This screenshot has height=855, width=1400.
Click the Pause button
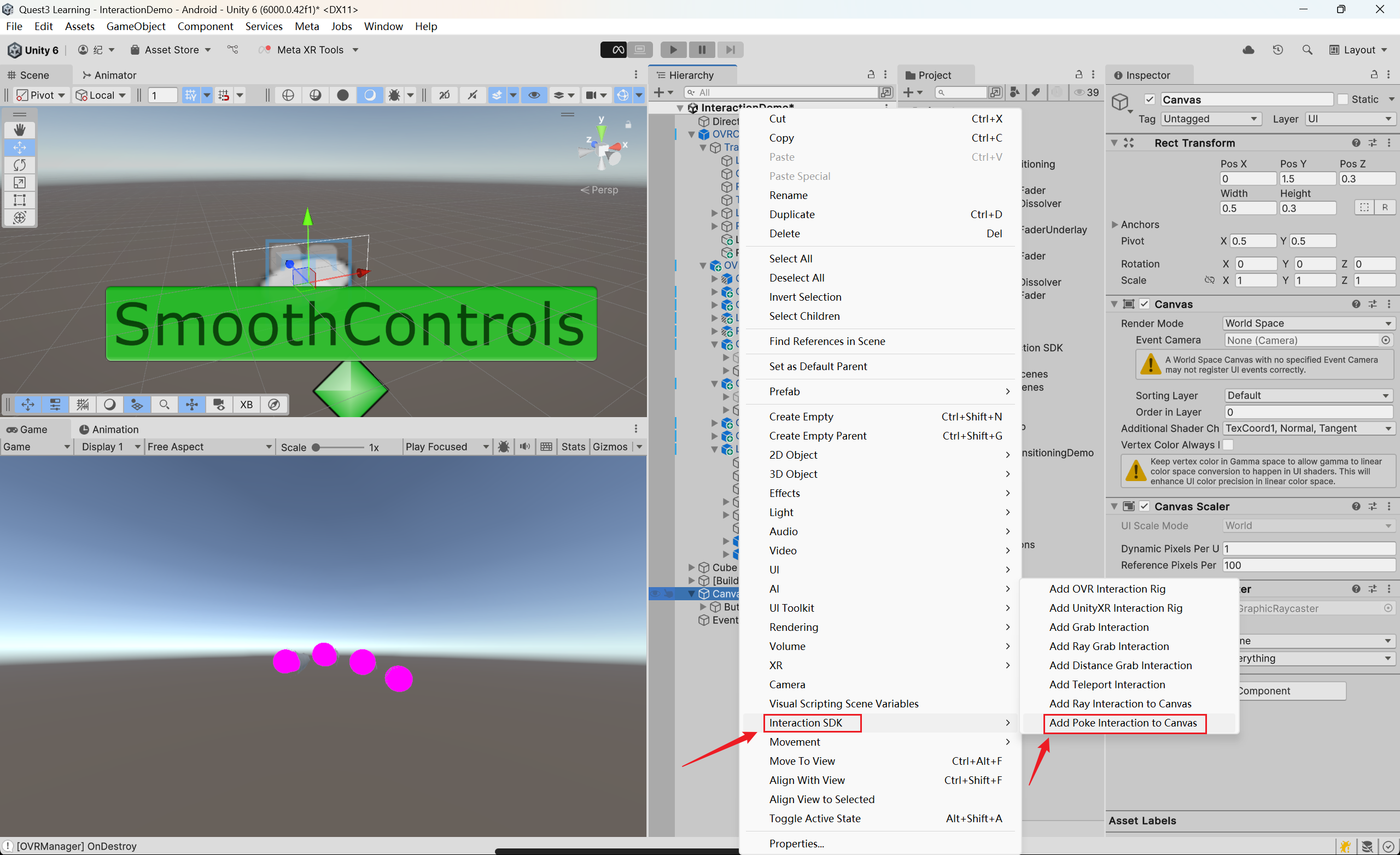point(702,50)
